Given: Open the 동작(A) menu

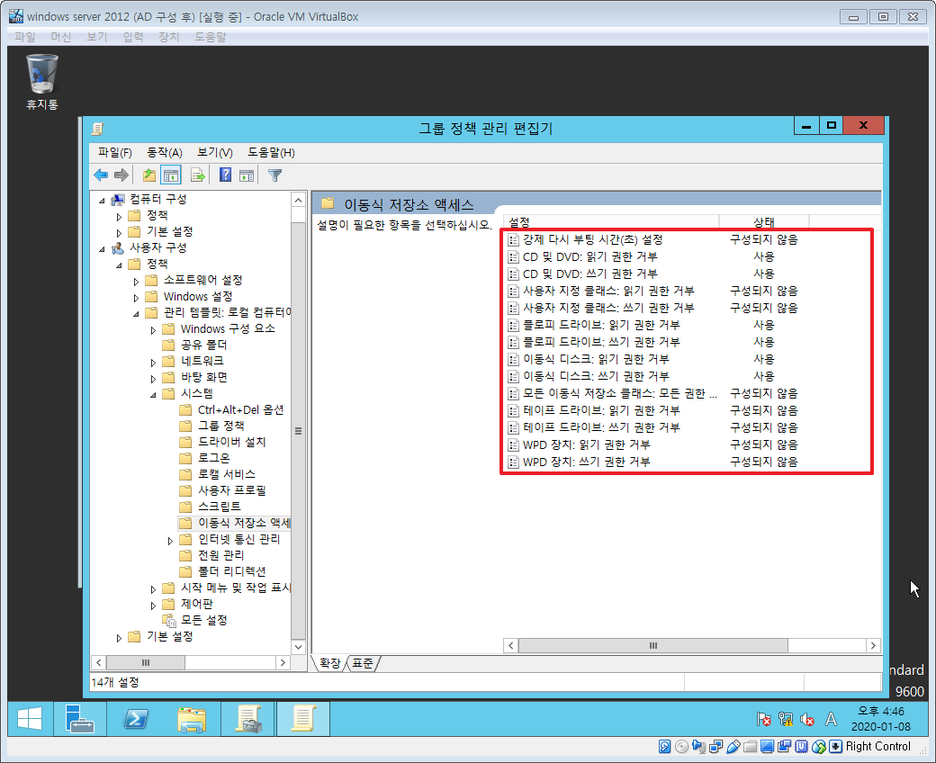Looking at the screenshot, I should (x=165, y=153).
